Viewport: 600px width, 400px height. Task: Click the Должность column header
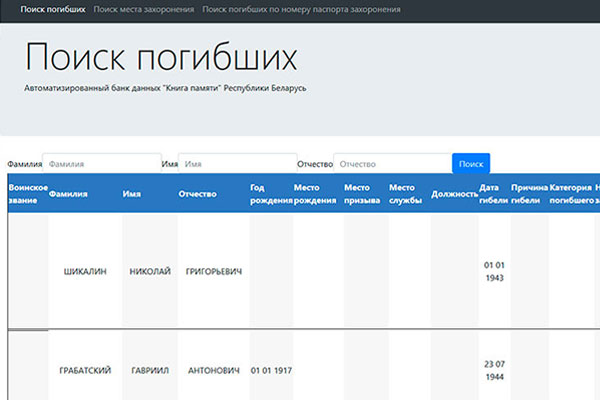(455, 194)
